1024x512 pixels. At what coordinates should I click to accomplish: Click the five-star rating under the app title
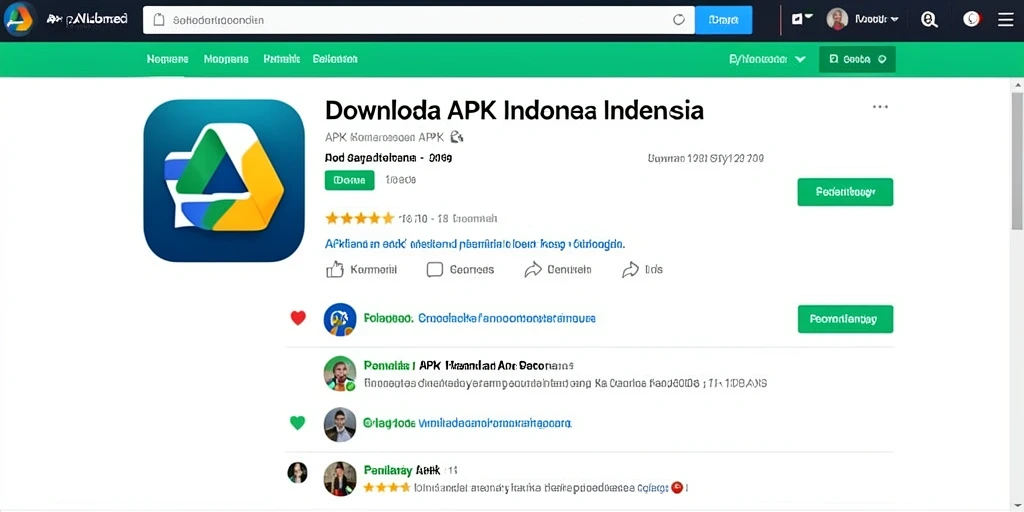point(360,218)
